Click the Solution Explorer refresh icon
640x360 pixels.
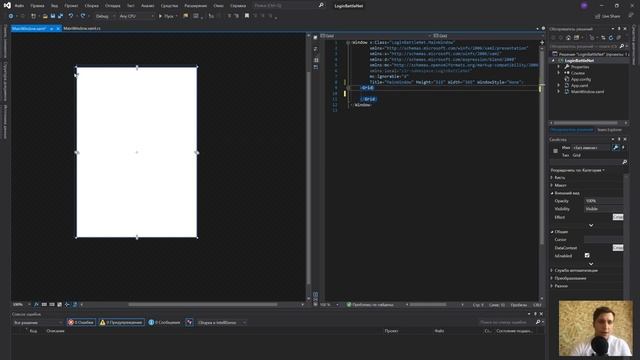point(611,38)
